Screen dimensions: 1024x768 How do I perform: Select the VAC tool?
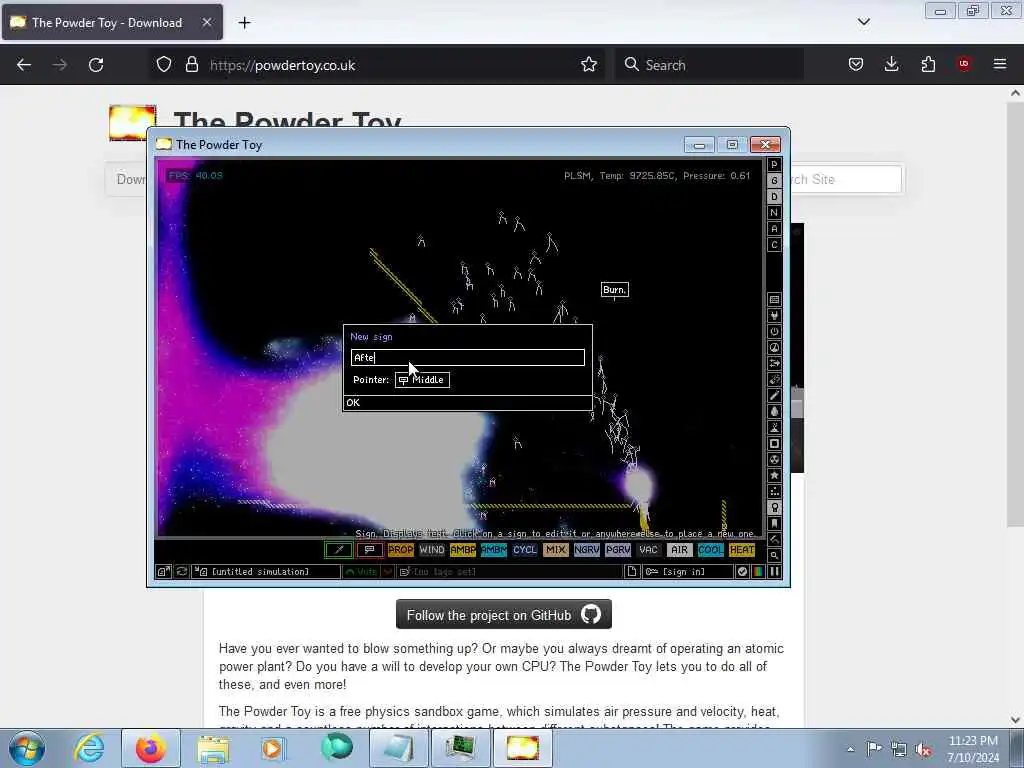pos(648,550)
